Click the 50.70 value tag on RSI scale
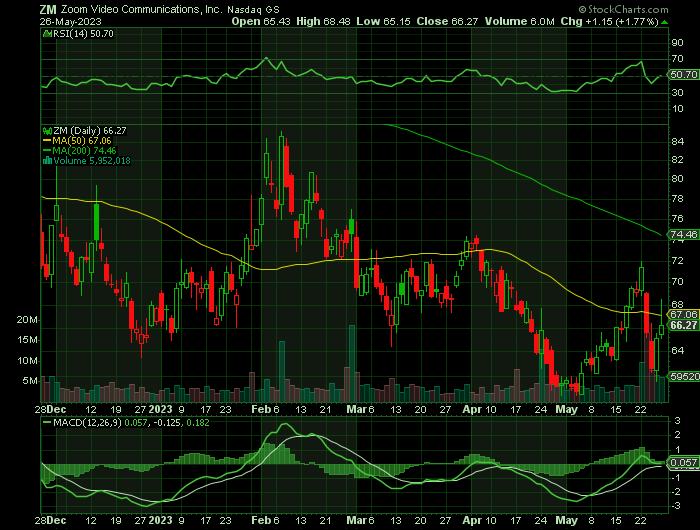Image resolution: width=700 pixels, height=530 pixels. click(683, 75)
